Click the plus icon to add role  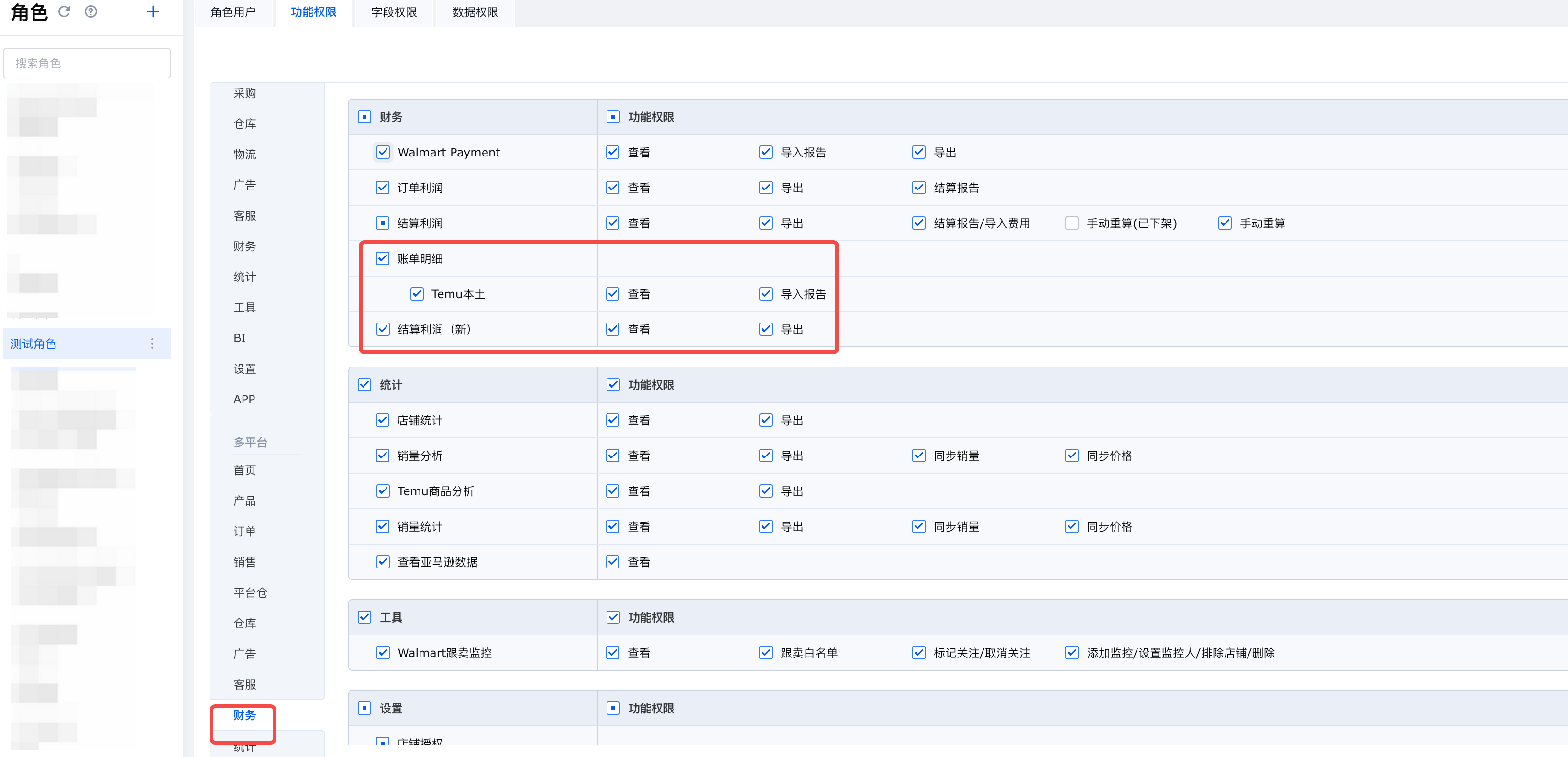coord(153,11)
